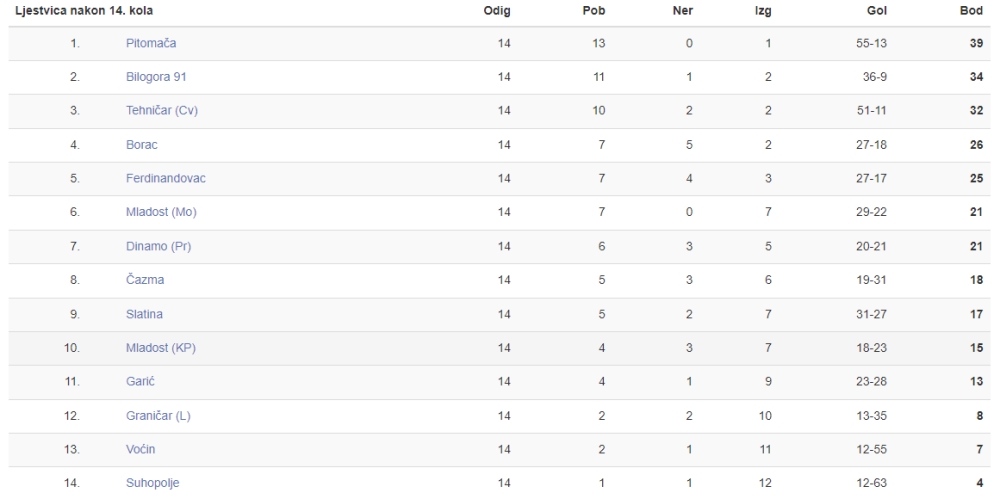Select the Graničar (L) link
The width and height of the screenshot is (1000, 499).
(158, 416)
